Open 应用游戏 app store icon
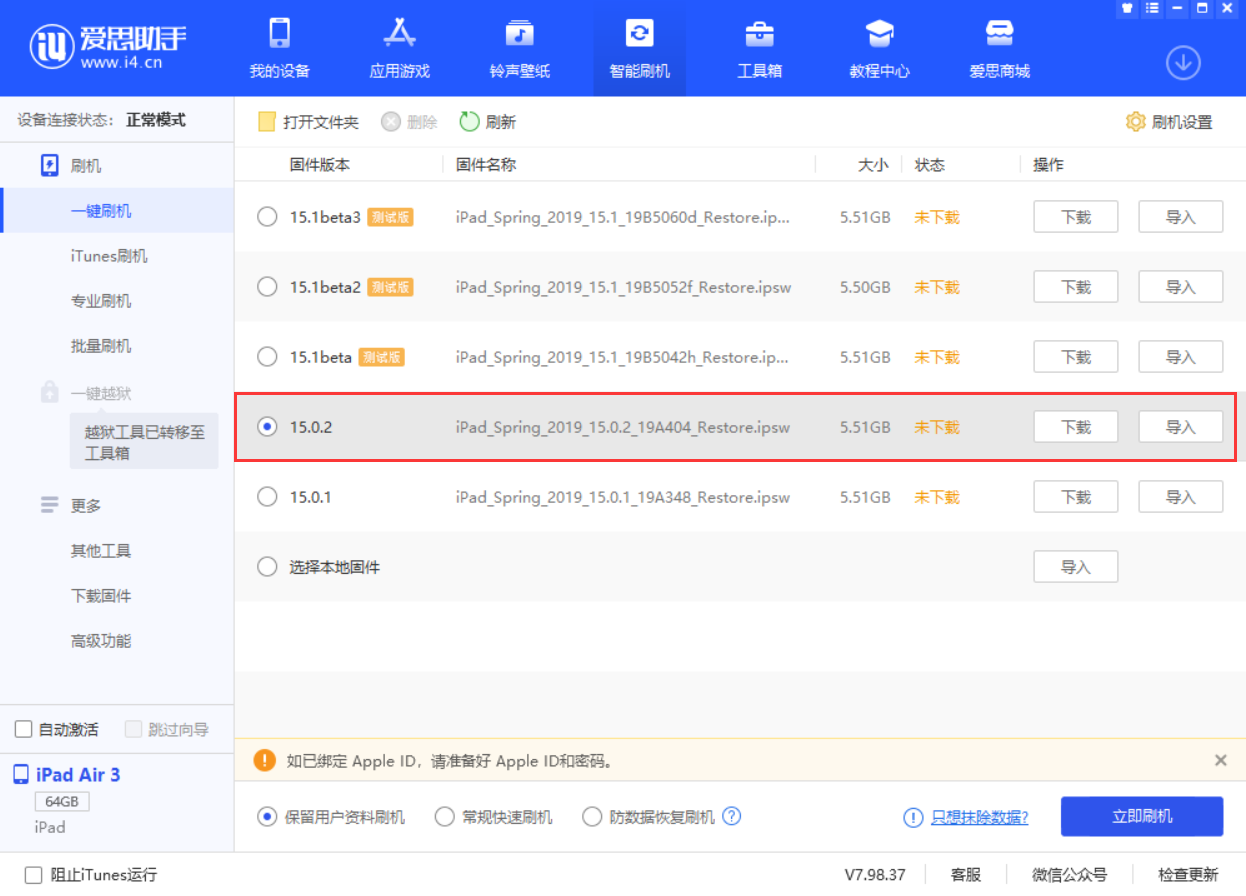The width and height of the screenshot is (1246, 896). 399,33
